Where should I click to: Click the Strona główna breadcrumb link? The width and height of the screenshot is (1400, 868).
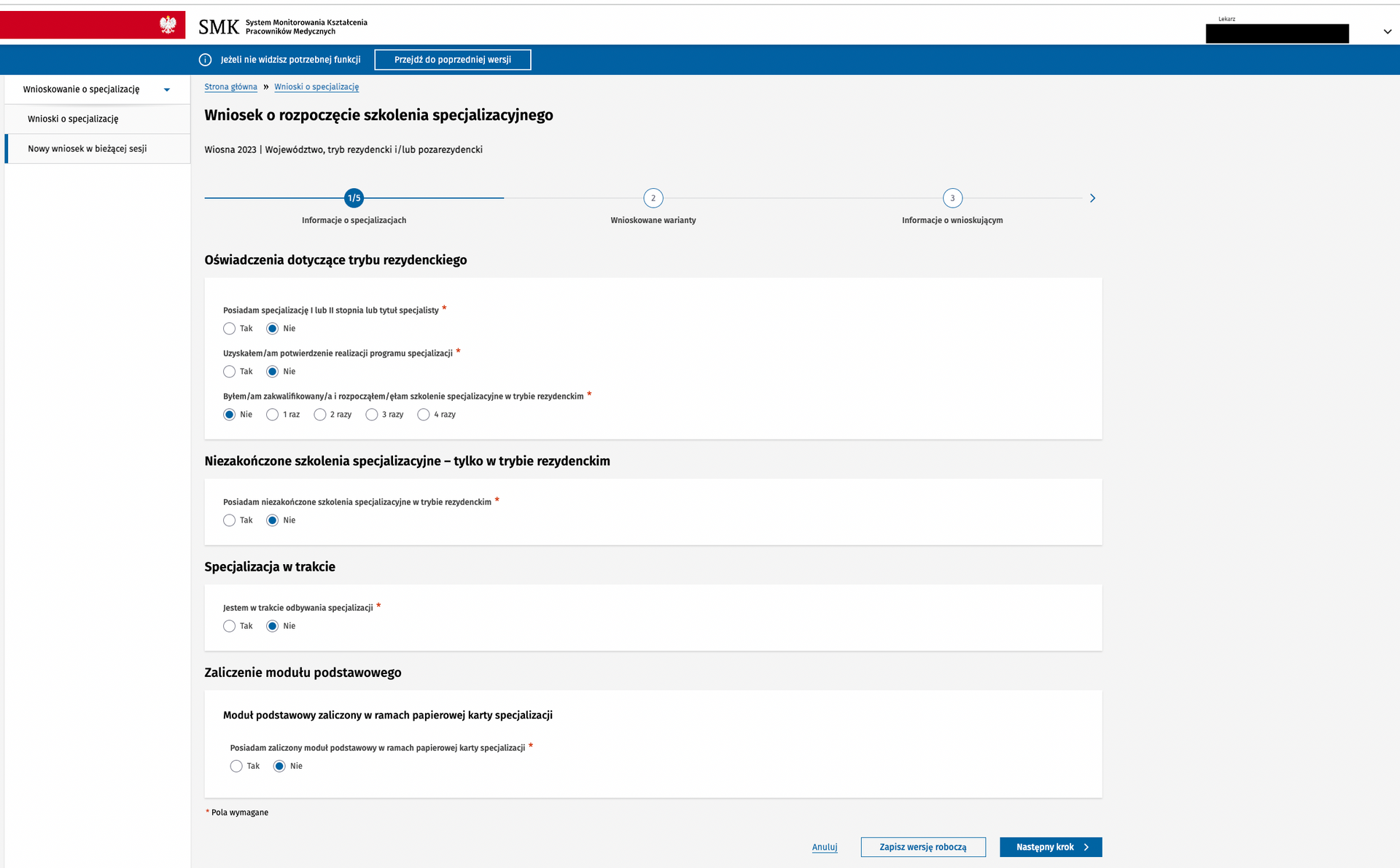tap(230, 87)
